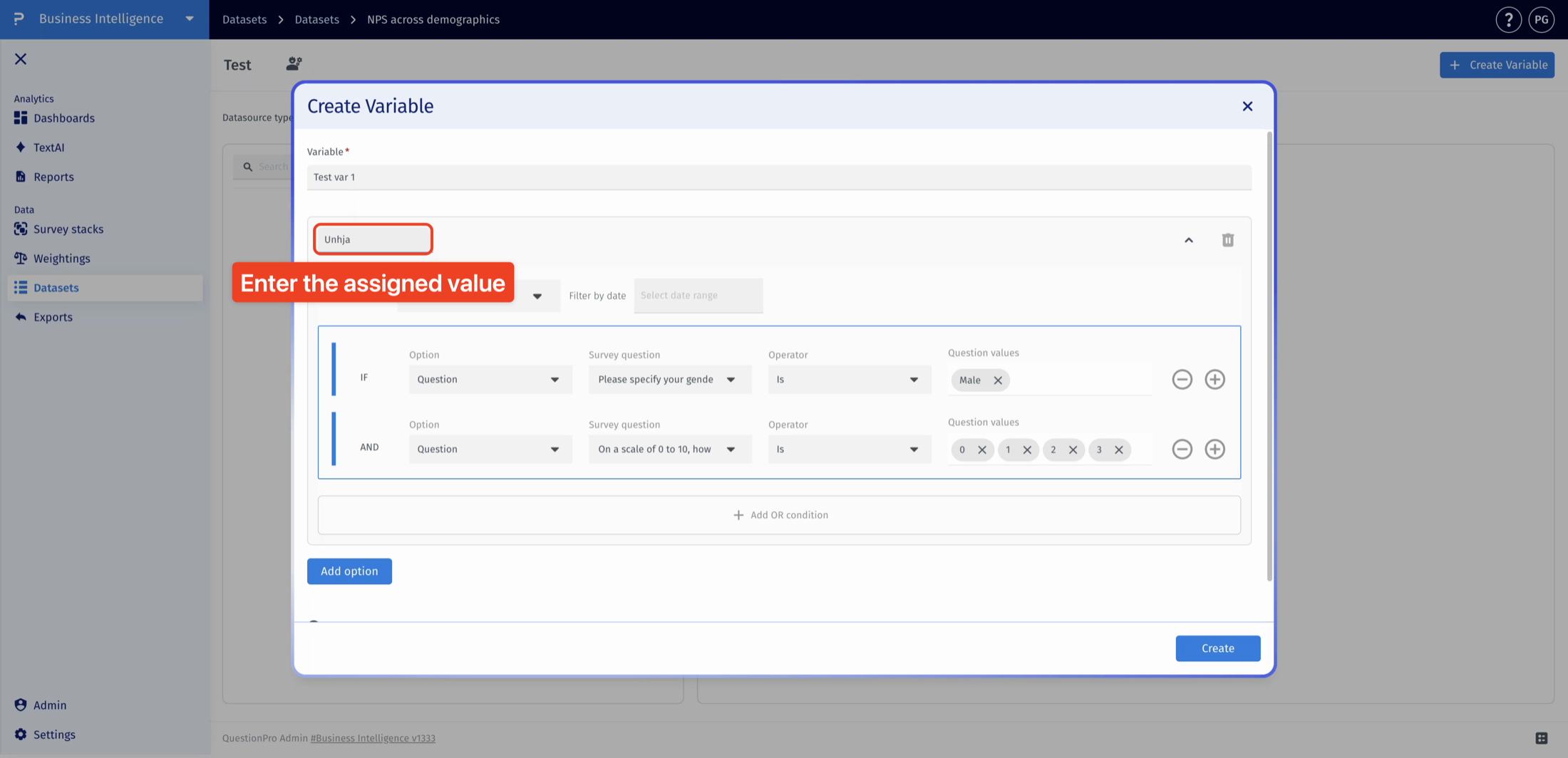This screenshot has width=1568, height=758.
Task: Remove the value 3 chip
Action: tap(1119, 450)
